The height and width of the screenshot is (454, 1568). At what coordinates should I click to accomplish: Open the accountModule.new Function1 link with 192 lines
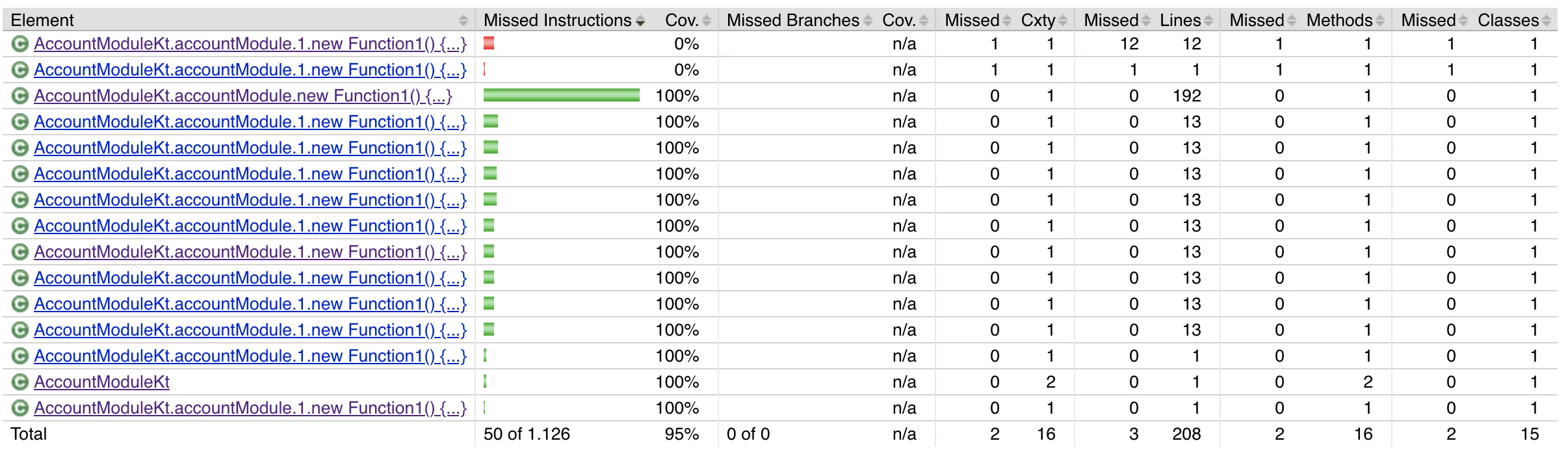242,96
